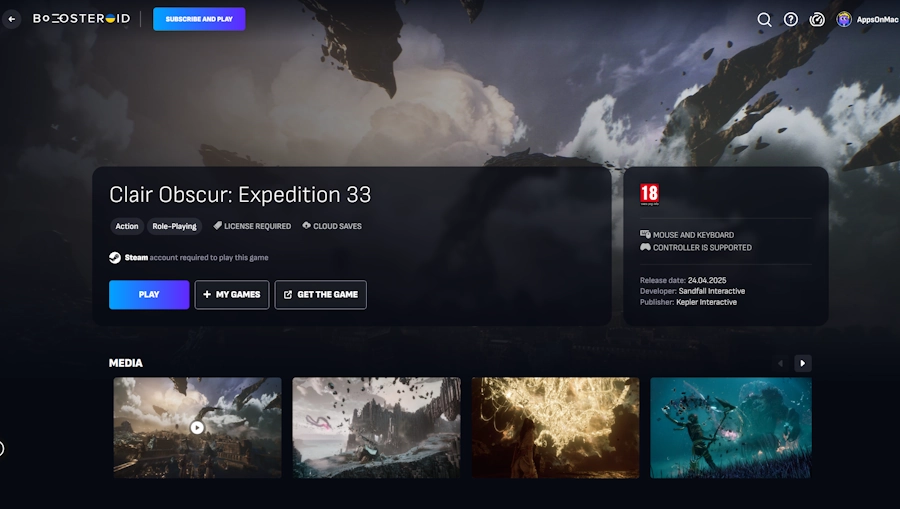The height and width of the screenshot is (509, 900).
Task: Click the License Required tag icon
Action: pyautogui.click(x=218, y=226)
